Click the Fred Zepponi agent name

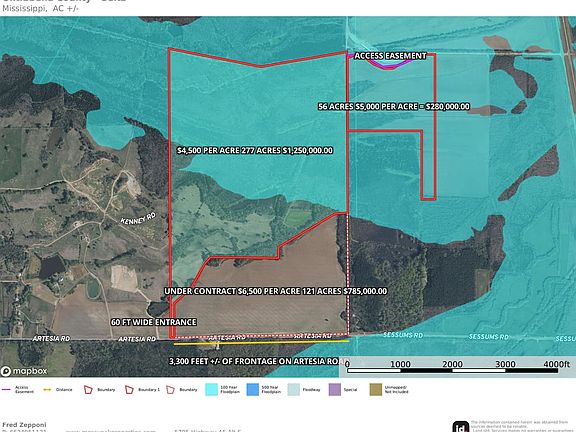[x=24, y=425]
